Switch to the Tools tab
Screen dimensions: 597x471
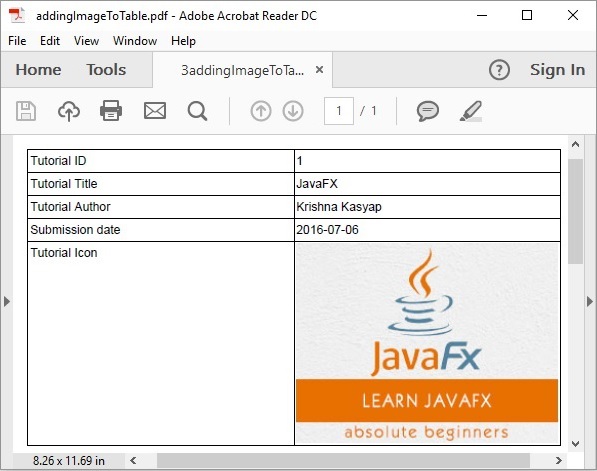pos(106,70)
